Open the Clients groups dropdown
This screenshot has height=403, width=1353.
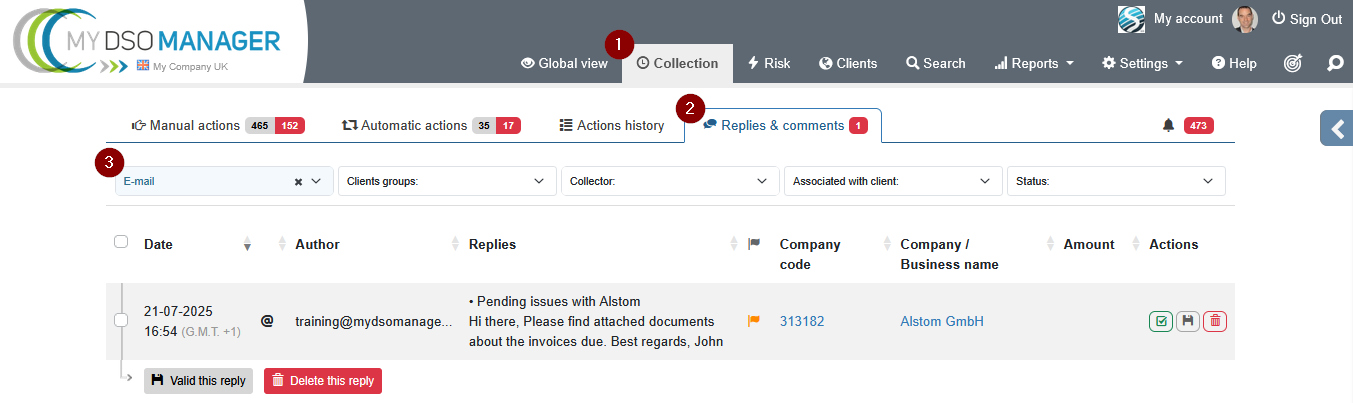point(447,181)
